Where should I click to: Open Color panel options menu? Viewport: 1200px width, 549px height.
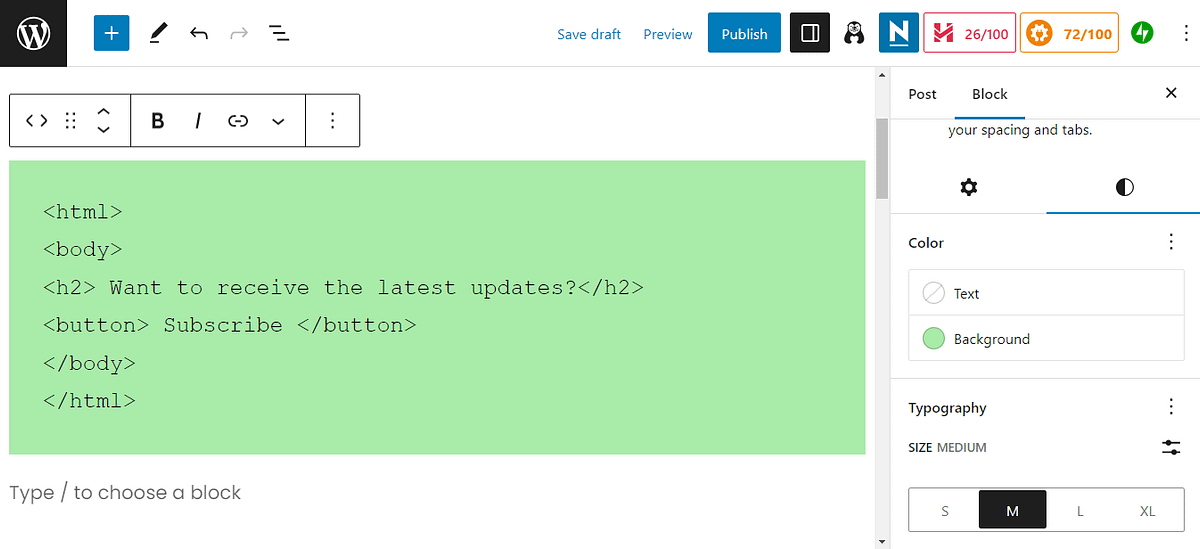1171,242
